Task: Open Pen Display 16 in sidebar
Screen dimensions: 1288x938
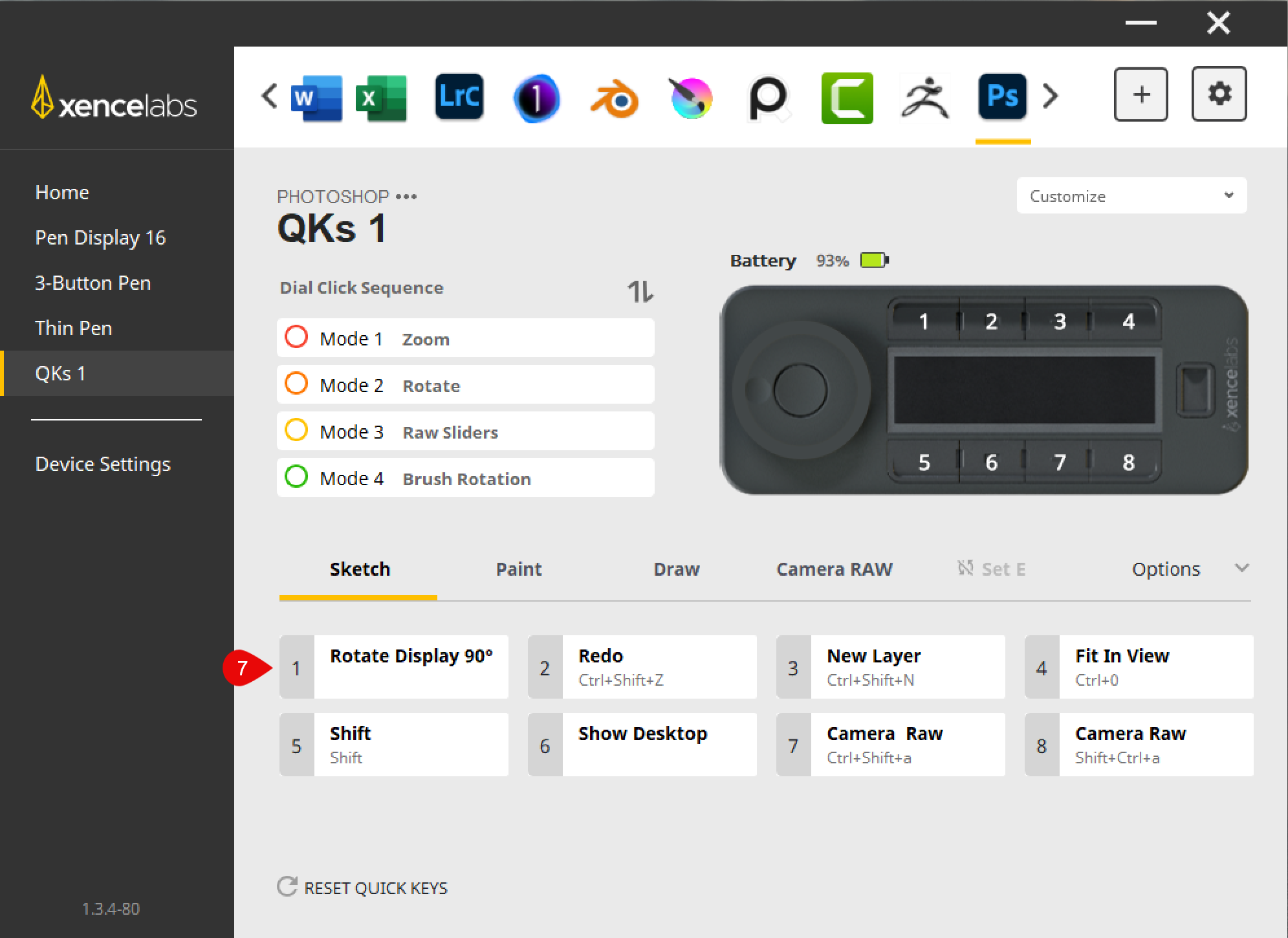Action: pyautogui.click(x=100, y=237)
